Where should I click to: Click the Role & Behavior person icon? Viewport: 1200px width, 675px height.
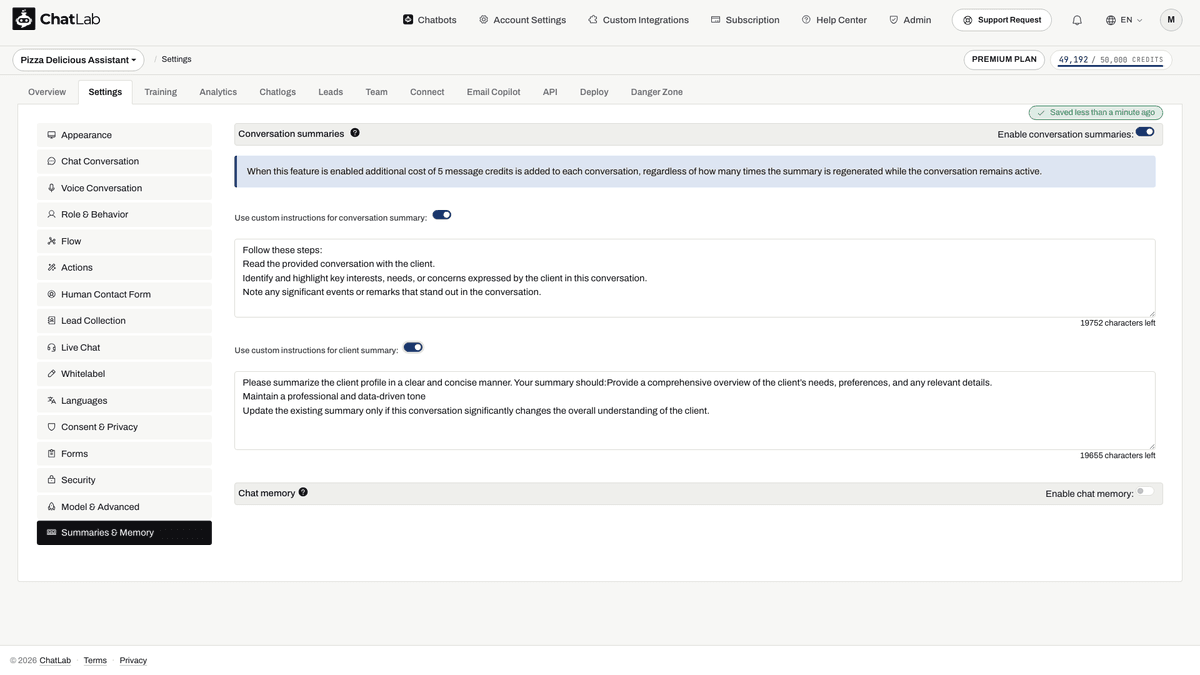pyautogui.click(x=51, y=214)
